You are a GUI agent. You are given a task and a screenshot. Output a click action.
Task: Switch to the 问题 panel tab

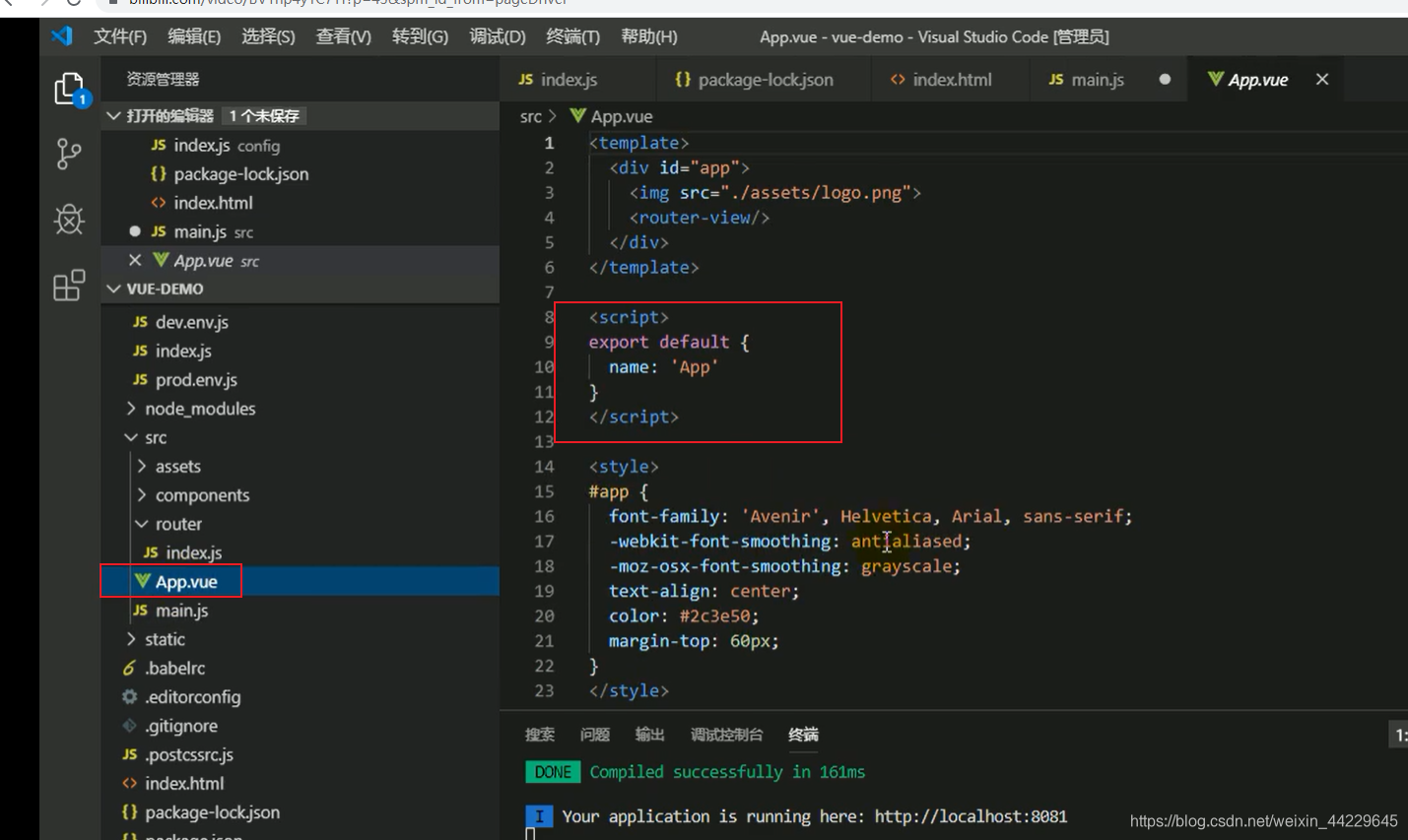(595, 735)
